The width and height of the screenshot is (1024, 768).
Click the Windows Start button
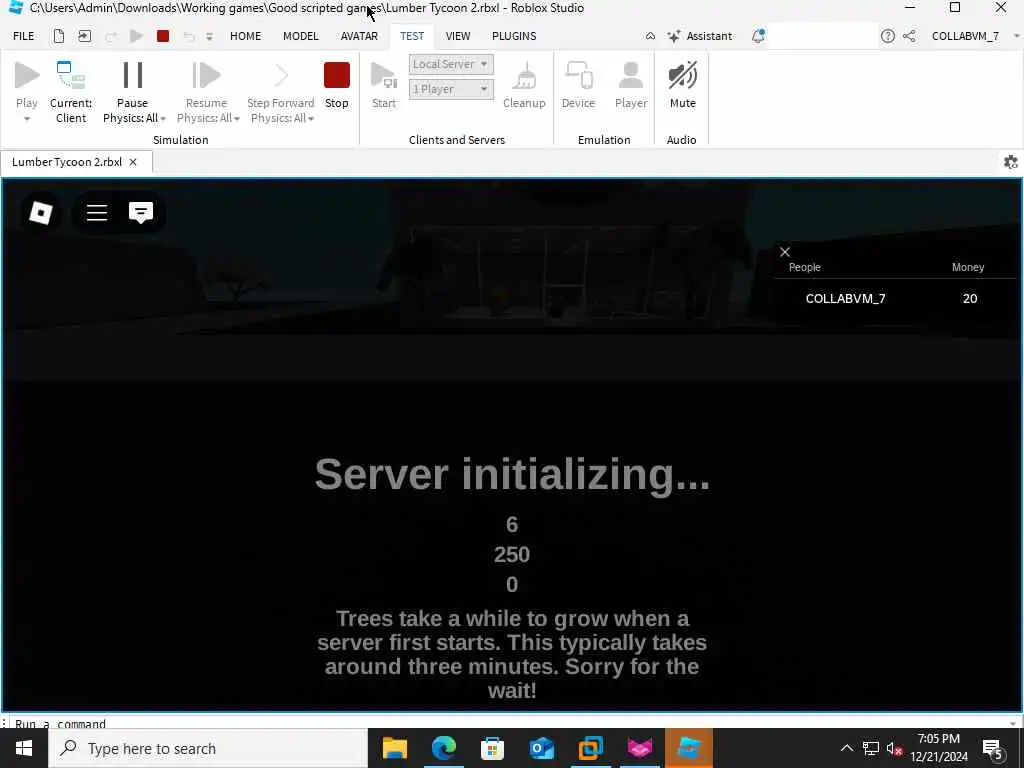pyautogui.click(x=24, y=748)
